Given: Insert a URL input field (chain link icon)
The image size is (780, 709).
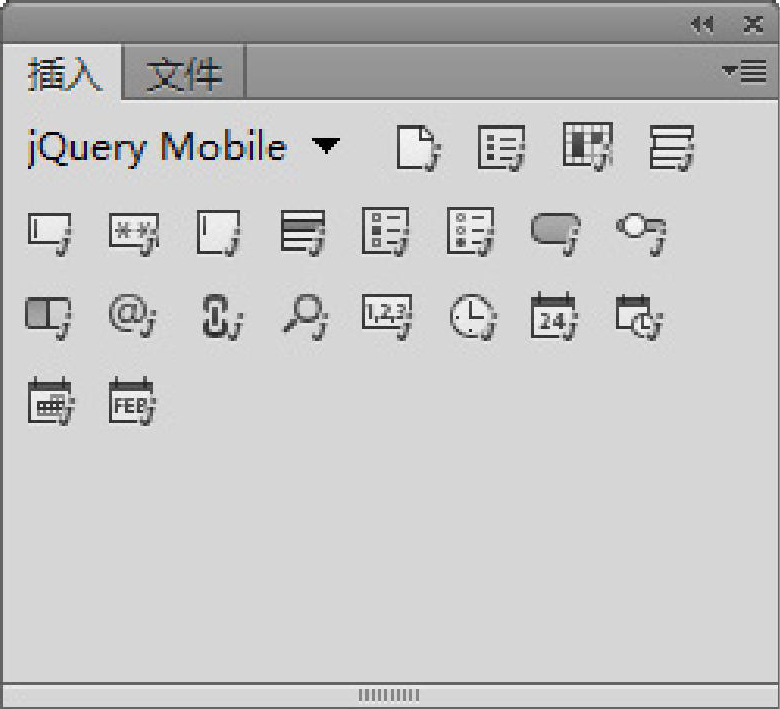Looking at the screenshot, I should pos(222,317).
